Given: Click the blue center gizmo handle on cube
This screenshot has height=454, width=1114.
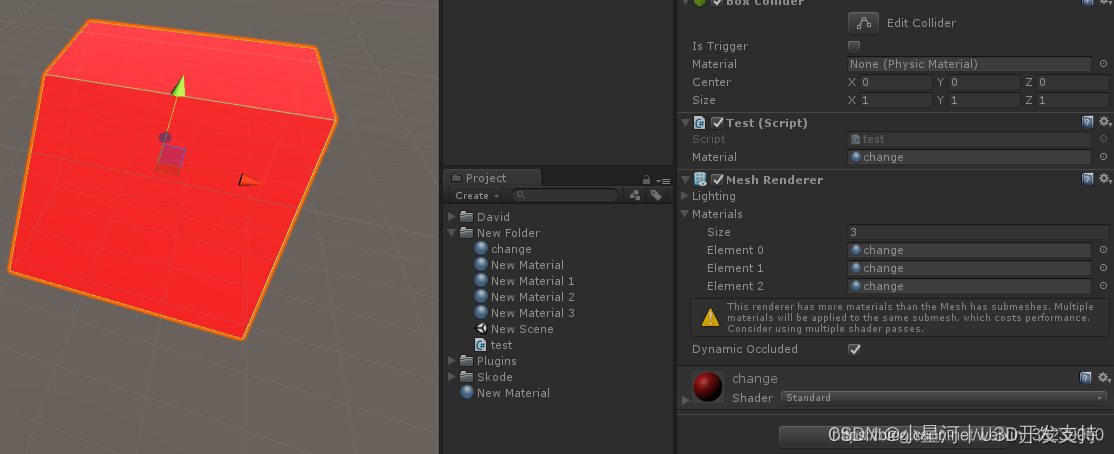Looking at the screenshot, I should [x=171, y=156].
